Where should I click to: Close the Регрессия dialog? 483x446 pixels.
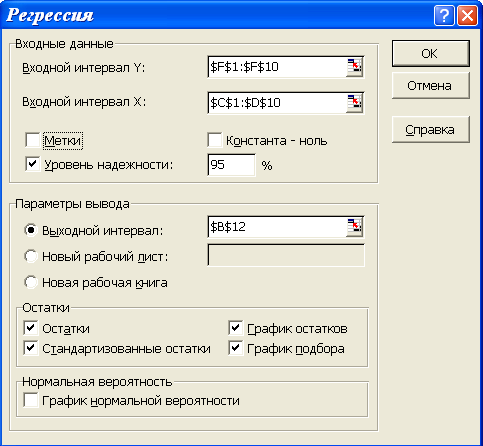[x=467, y=15]
